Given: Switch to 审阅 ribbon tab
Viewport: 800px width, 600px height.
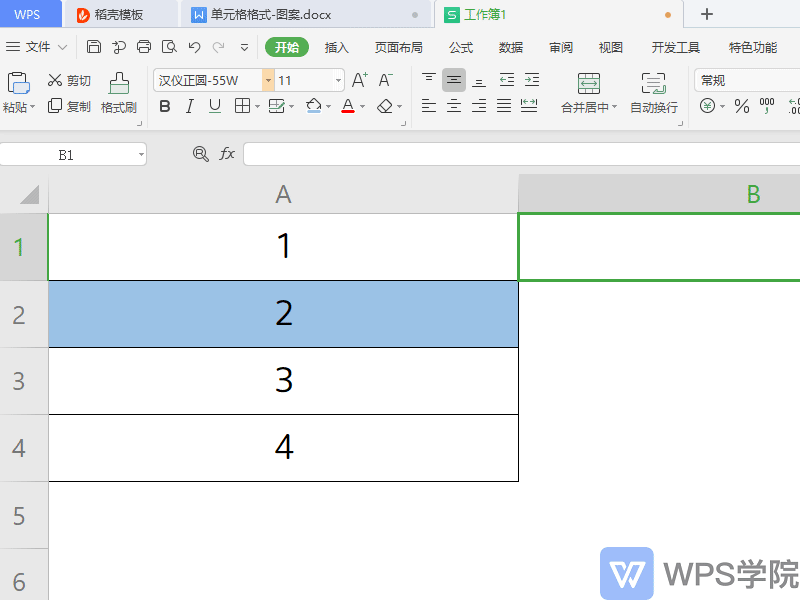Looking at the screenshot, I should [x=561, y=47].
